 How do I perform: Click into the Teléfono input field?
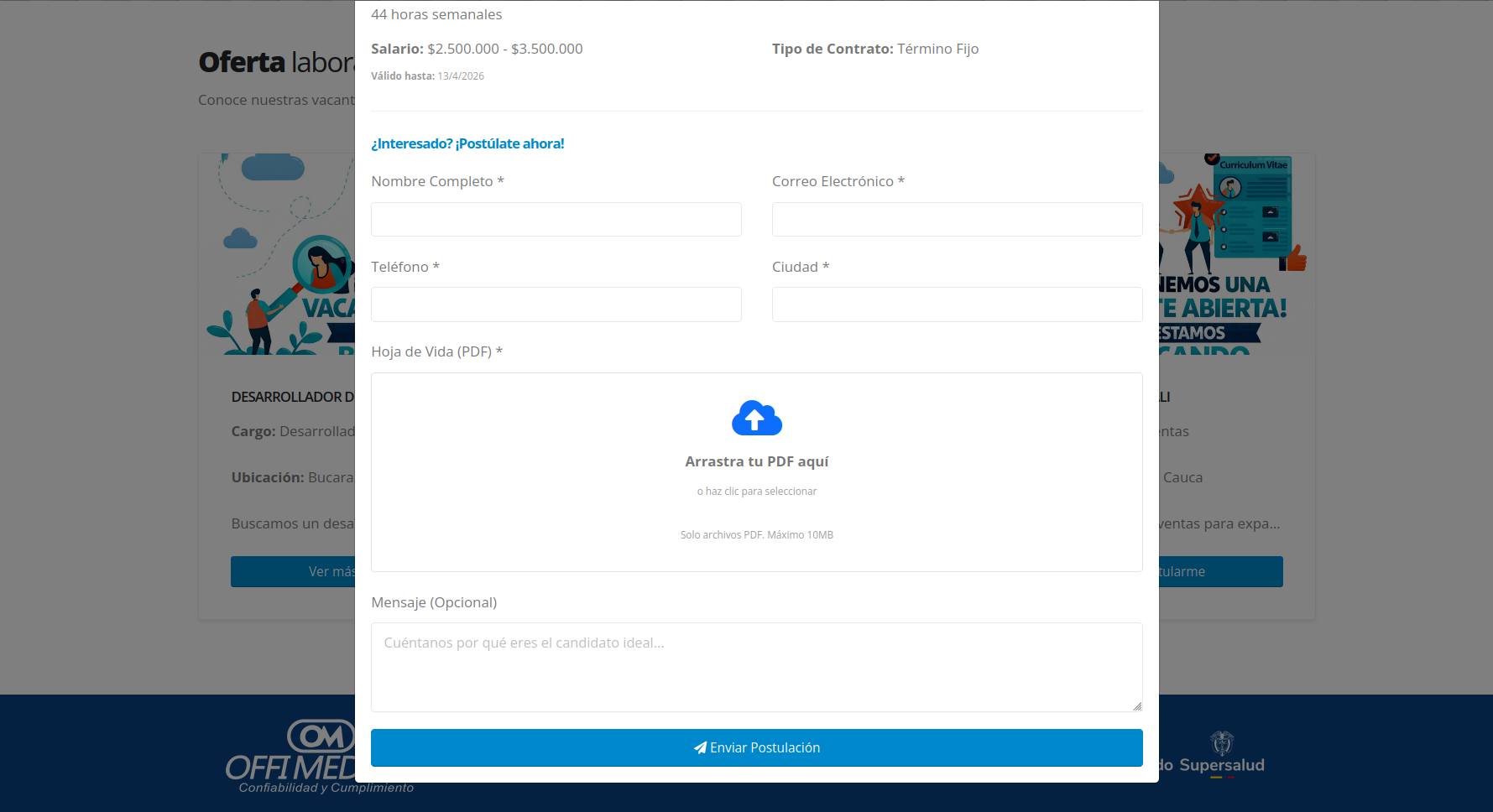click(556, 304)
